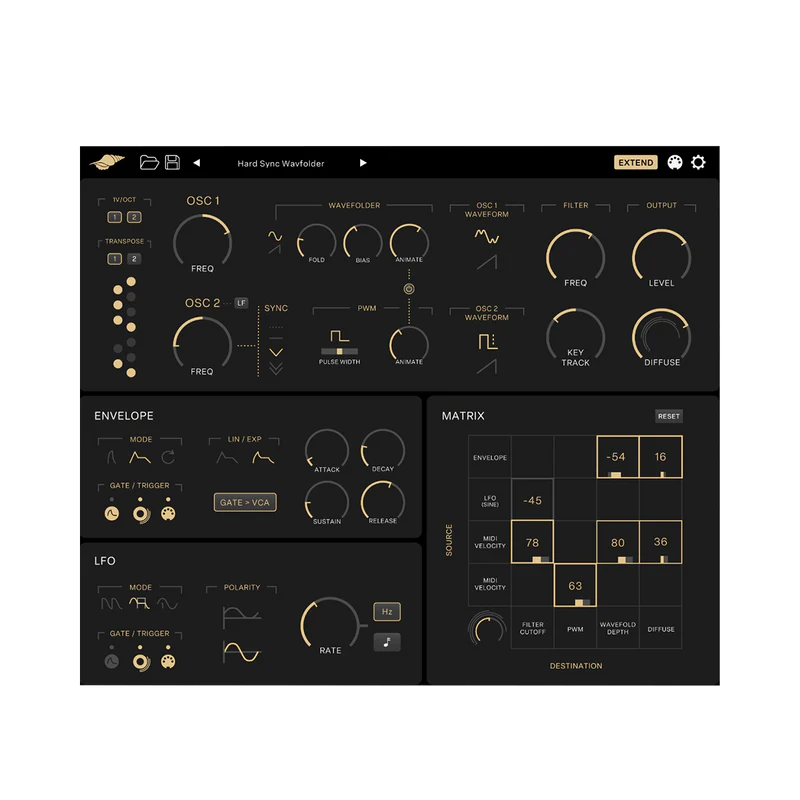800x800 pixels.
Task: Go to the previous preset arrow
Action: (x=195, y=163)
